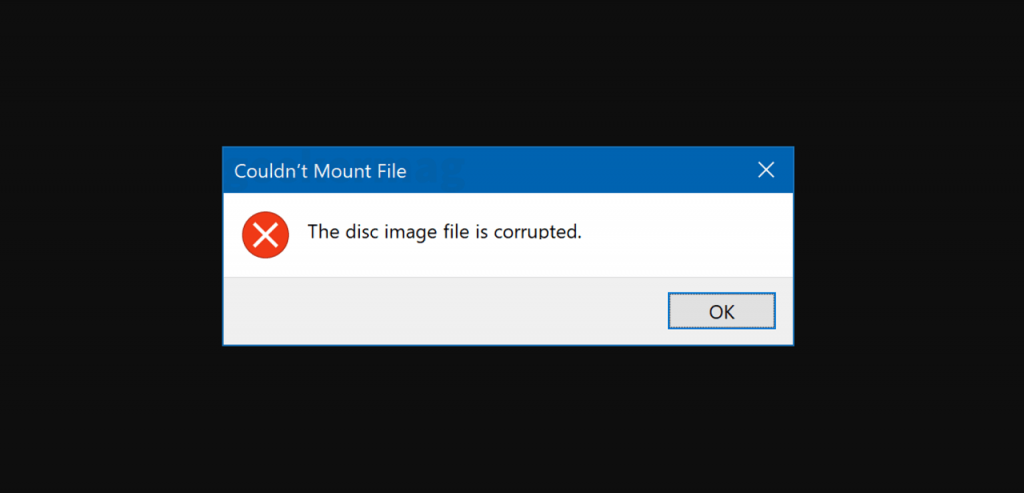Dismiss the error with the OK button
This screenshot has width=1024, height=493.
pos(722,311)
